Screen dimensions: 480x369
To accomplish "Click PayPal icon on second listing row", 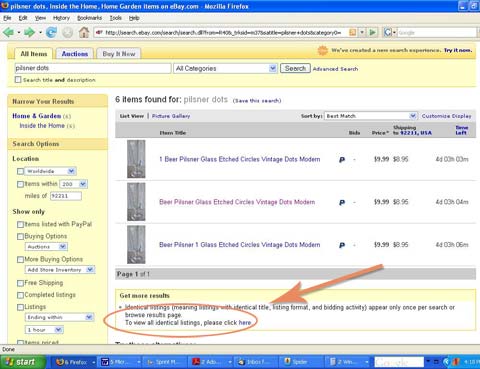I will pyautogui.click(x=342, y=202).
